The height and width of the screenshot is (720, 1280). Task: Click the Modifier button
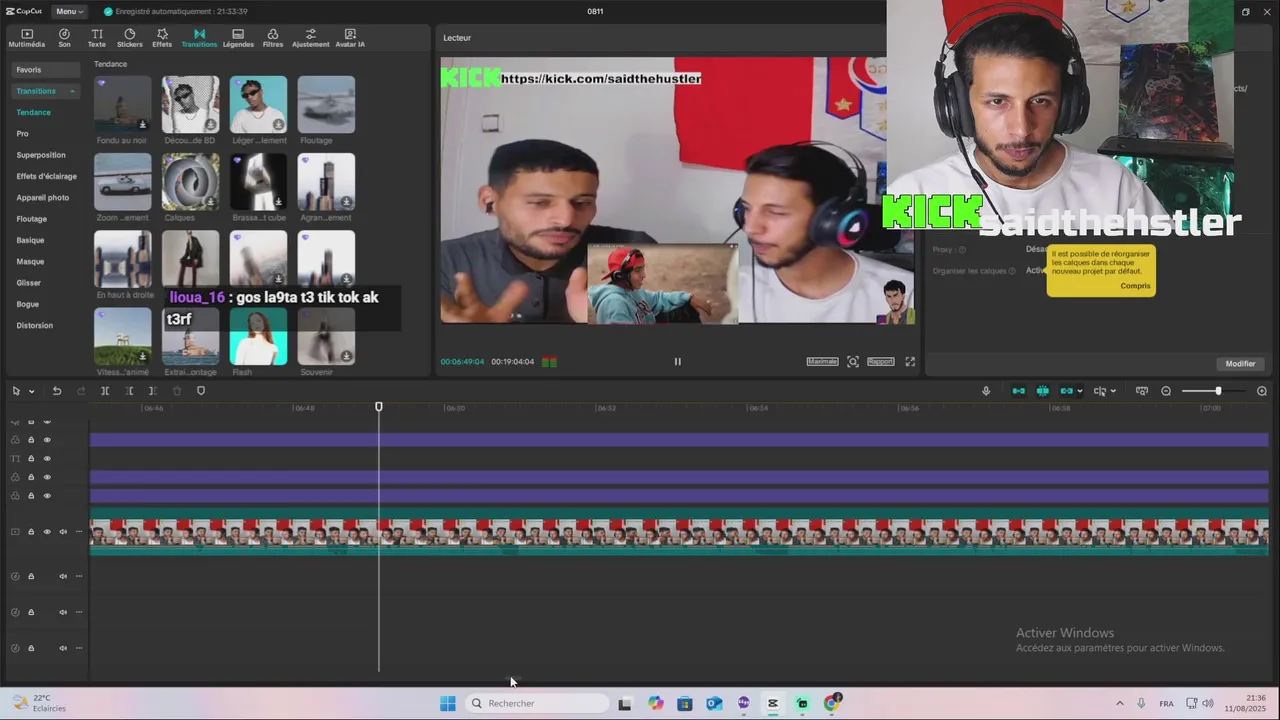point(1240,364)
